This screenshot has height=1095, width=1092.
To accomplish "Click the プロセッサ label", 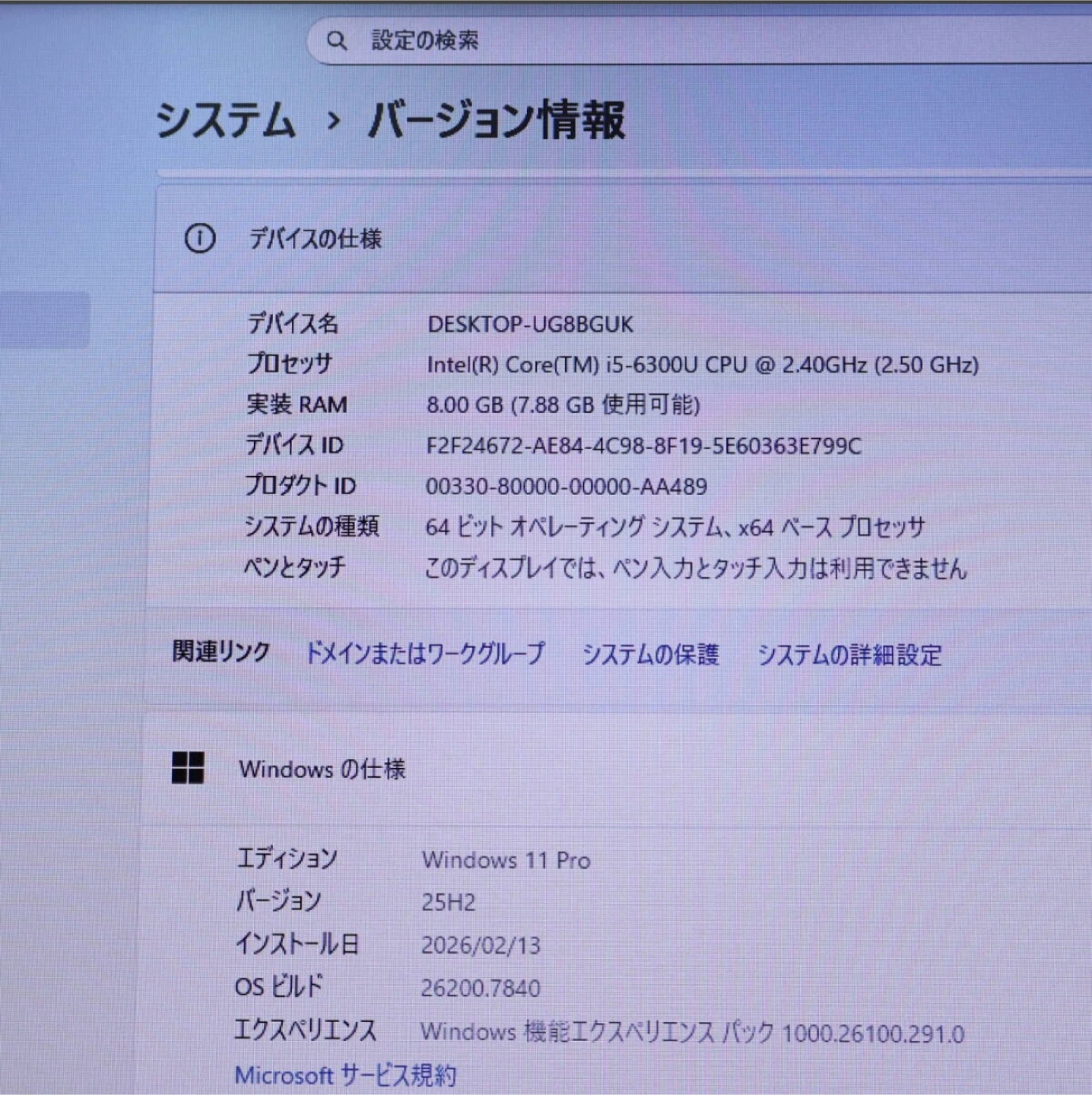I will coord(290,364).
